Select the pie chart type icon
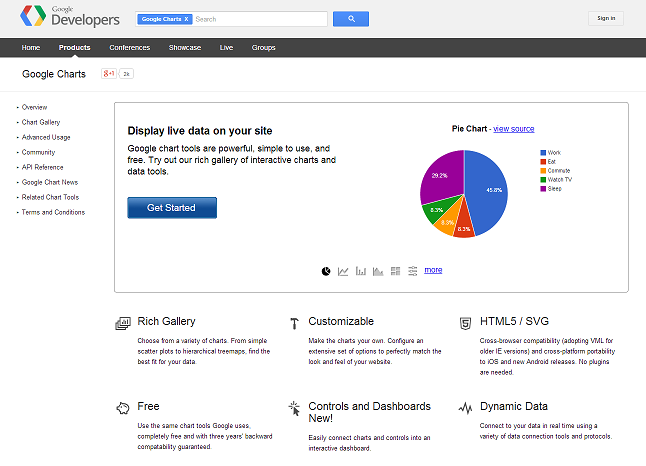Viewport: 646px width, 466px height. click(326, 271)
